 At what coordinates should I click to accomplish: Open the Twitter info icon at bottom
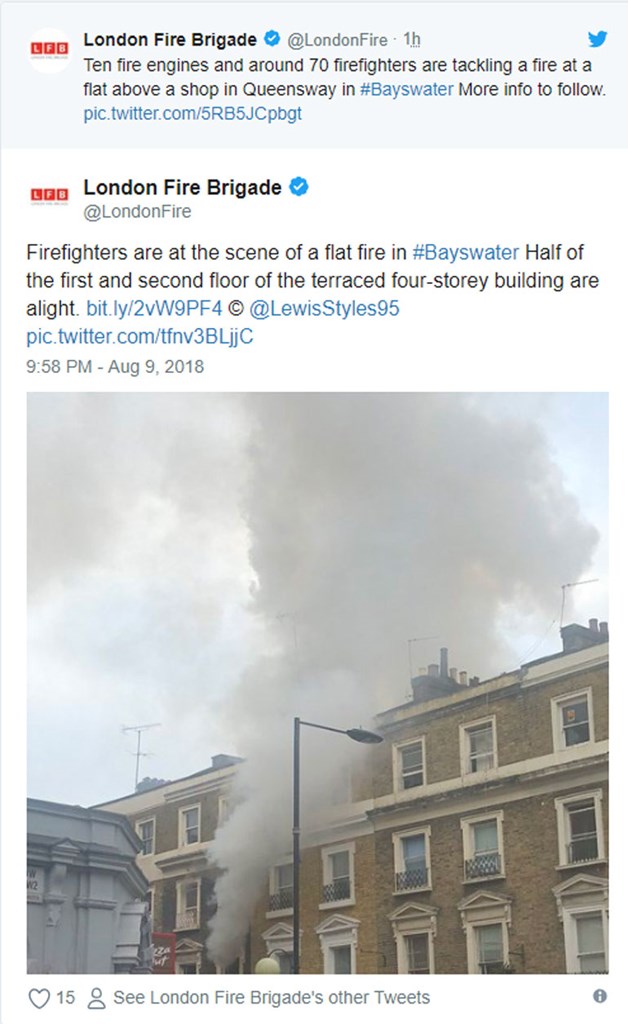[599, 996]
